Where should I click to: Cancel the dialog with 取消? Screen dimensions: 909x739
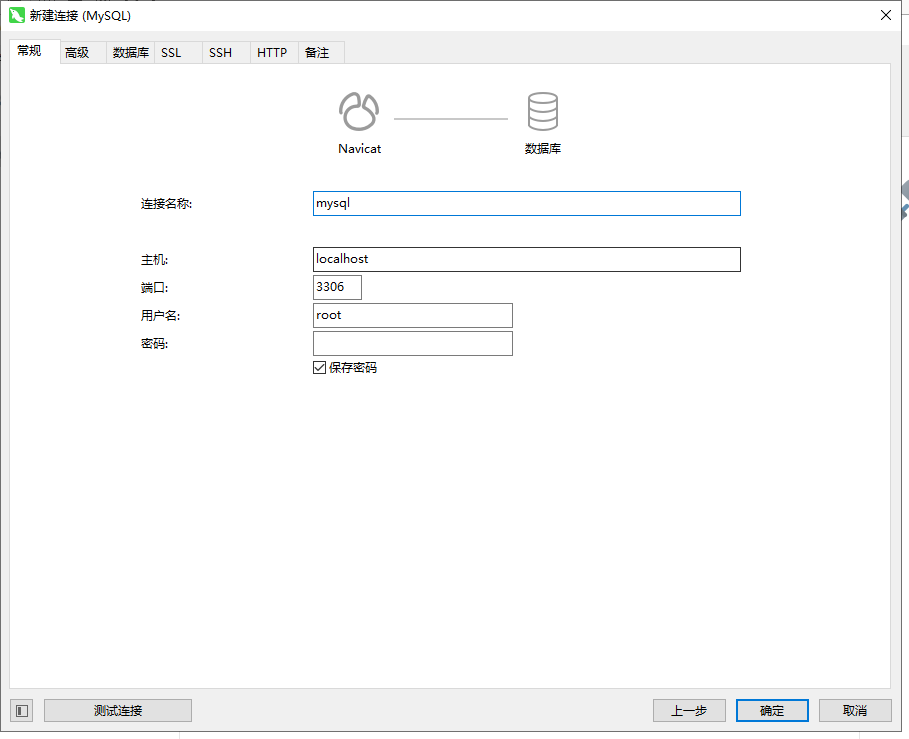coord(855,711)
